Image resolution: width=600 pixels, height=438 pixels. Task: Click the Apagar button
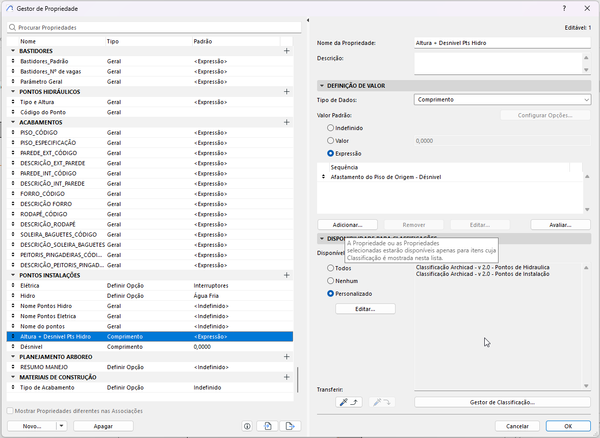coord(103,426)
